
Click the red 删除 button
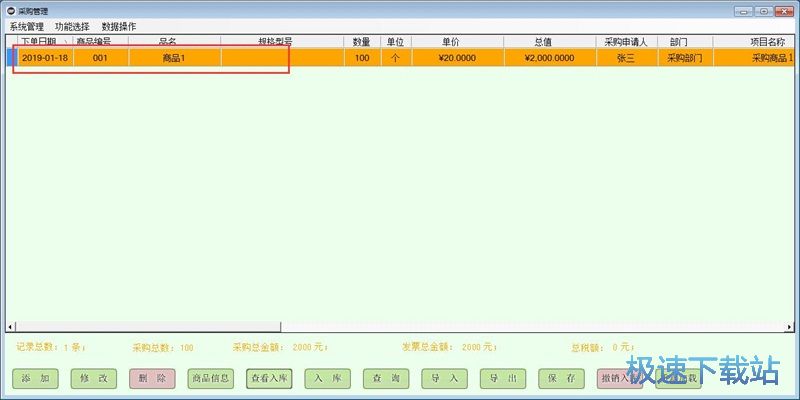pos(152,379)
